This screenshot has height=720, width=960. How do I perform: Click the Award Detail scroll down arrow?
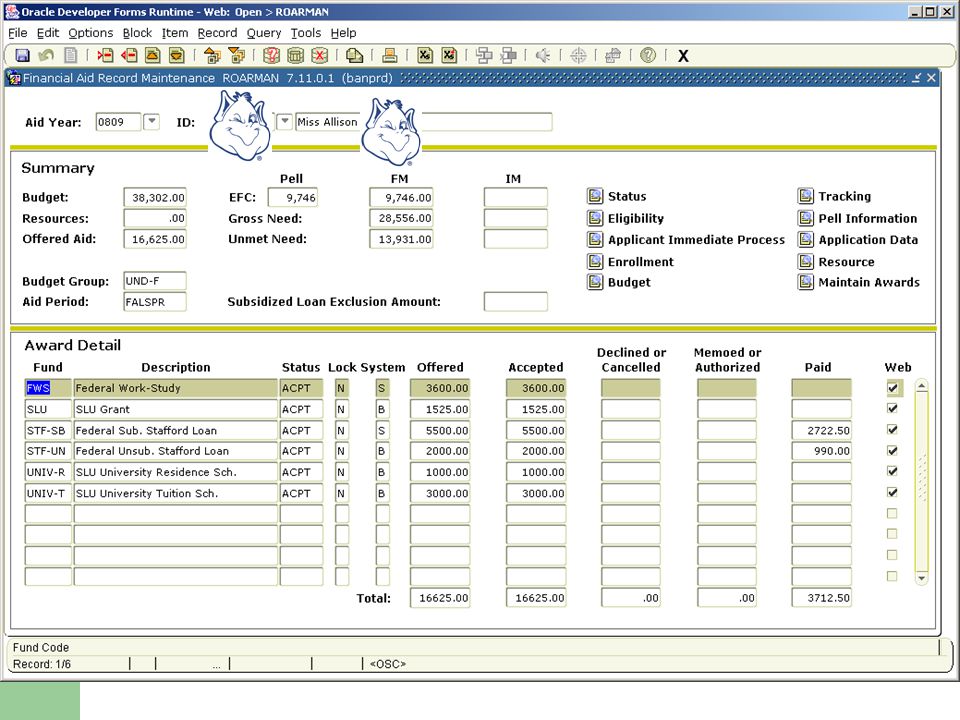(x=921, y=578)
